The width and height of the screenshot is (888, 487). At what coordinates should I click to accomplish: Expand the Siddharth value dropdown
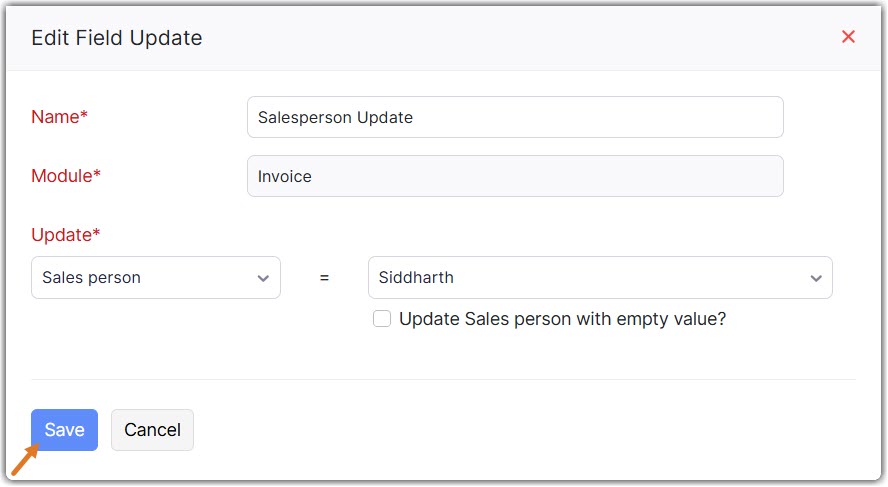coord(599,278)
